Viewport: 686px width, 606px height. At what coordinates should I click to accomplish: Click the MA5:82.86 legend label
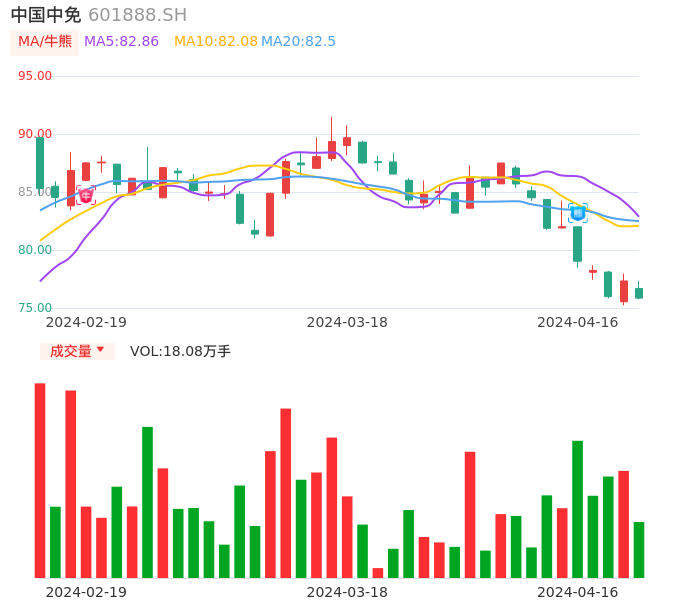pyautogui.click(x=121, y=42)
